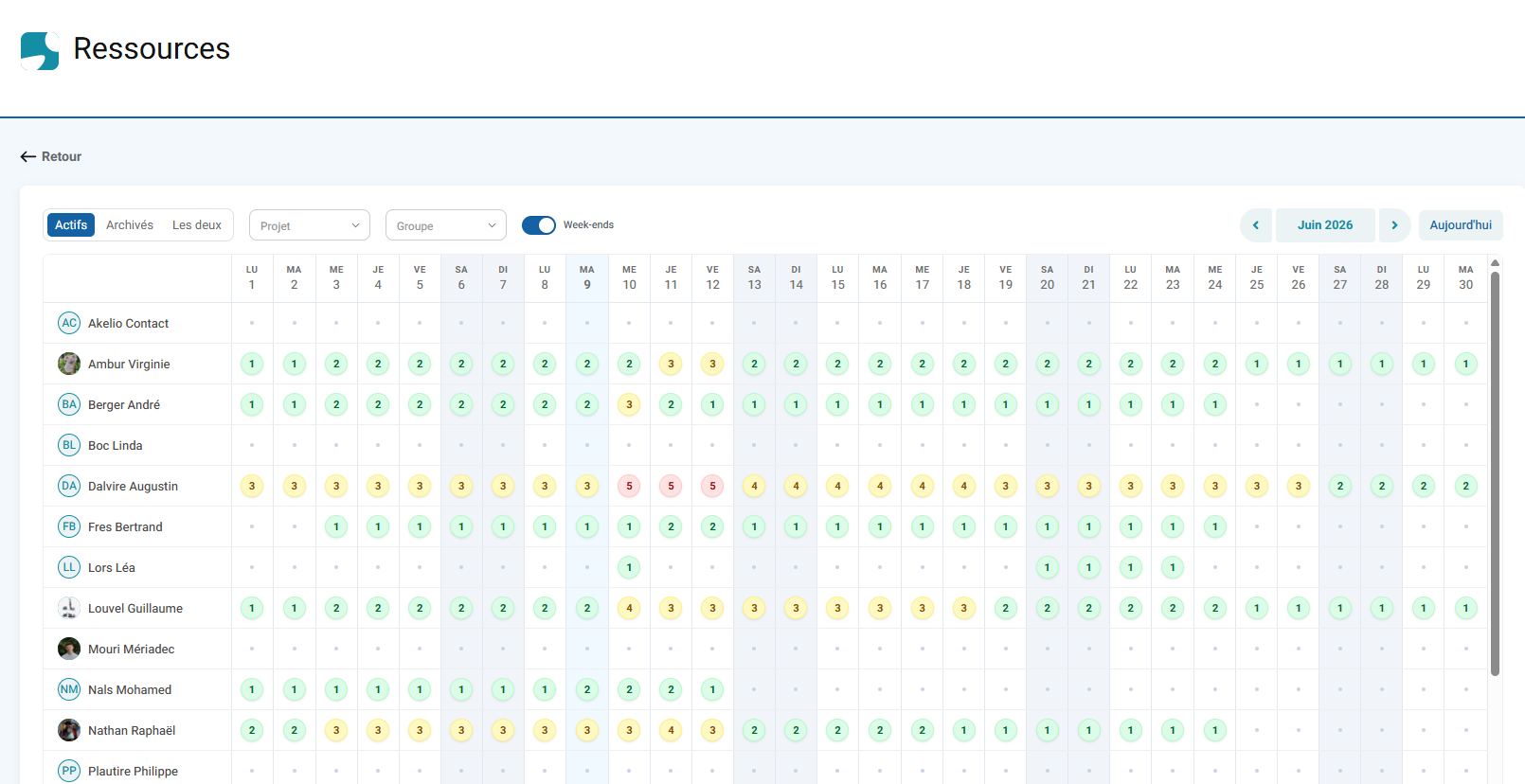Screen dimensions: 1525x784
Task: Click Mouri Mériadec's photo avatar
Action: click(x=69, y=649)
